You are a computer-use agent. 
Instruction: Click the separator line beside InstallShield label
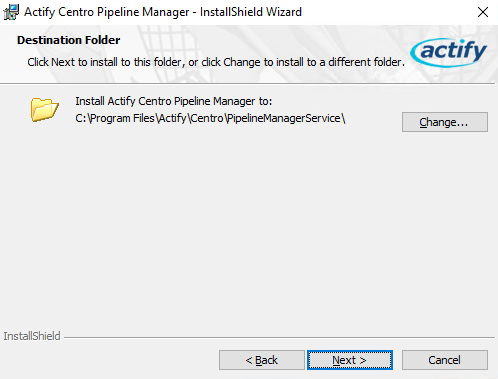point(279,337)
